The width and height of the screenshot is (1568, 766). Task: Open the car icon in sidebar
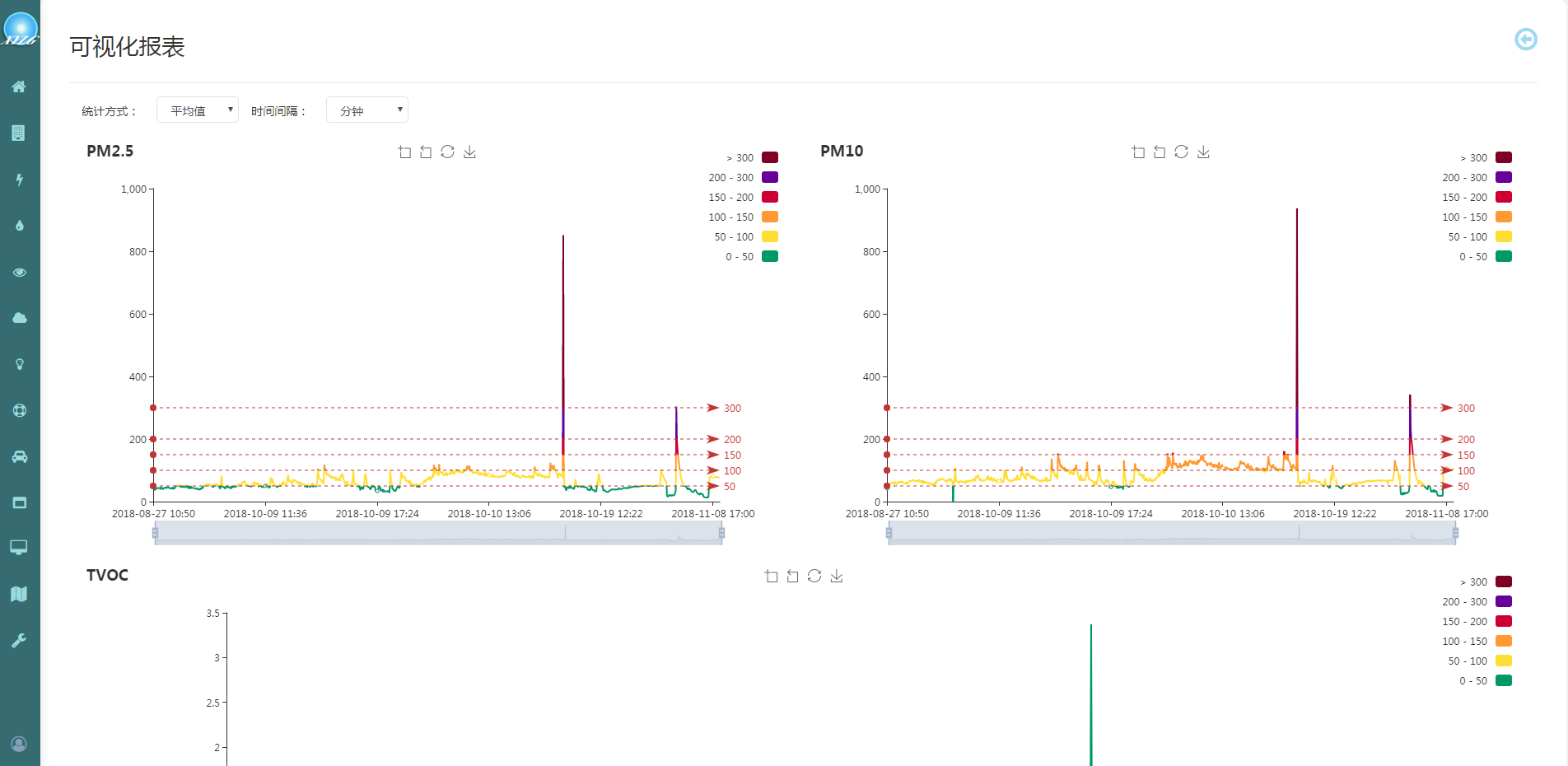(x=19, y=456)
